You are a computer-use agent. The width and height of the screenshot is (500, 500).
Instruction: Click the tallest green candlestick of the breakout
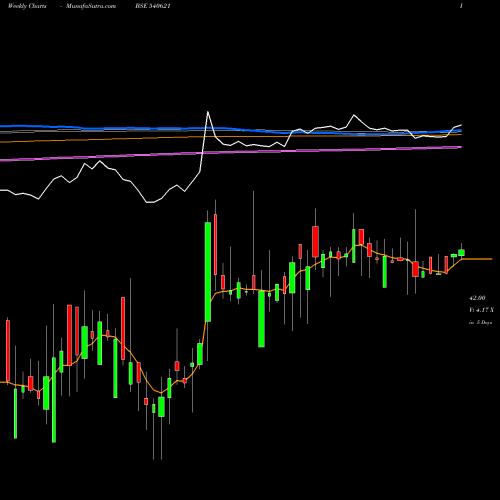click(x=208, y=272)
